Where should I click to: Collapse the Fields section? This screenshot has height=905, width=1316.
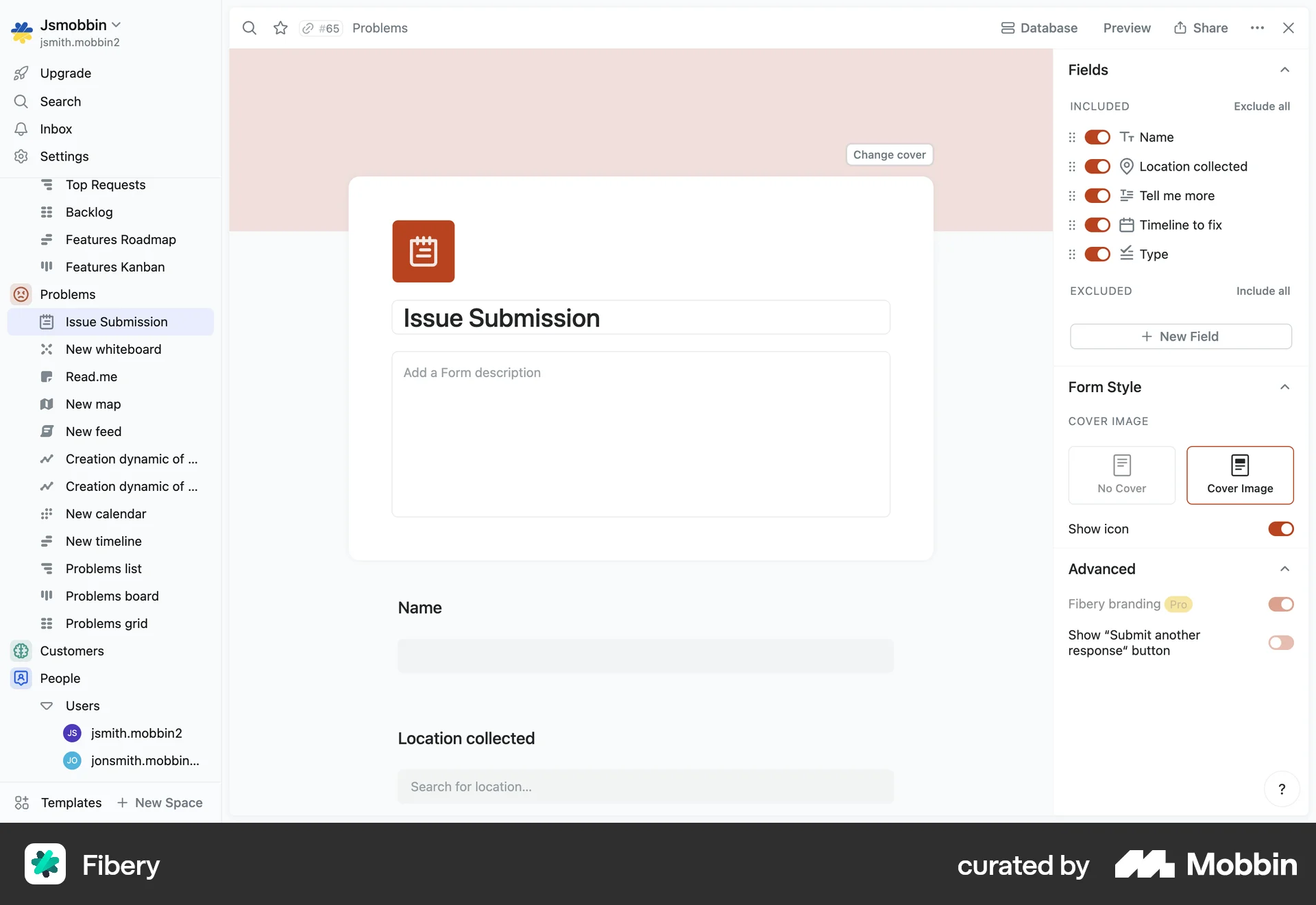point(1285,69)
